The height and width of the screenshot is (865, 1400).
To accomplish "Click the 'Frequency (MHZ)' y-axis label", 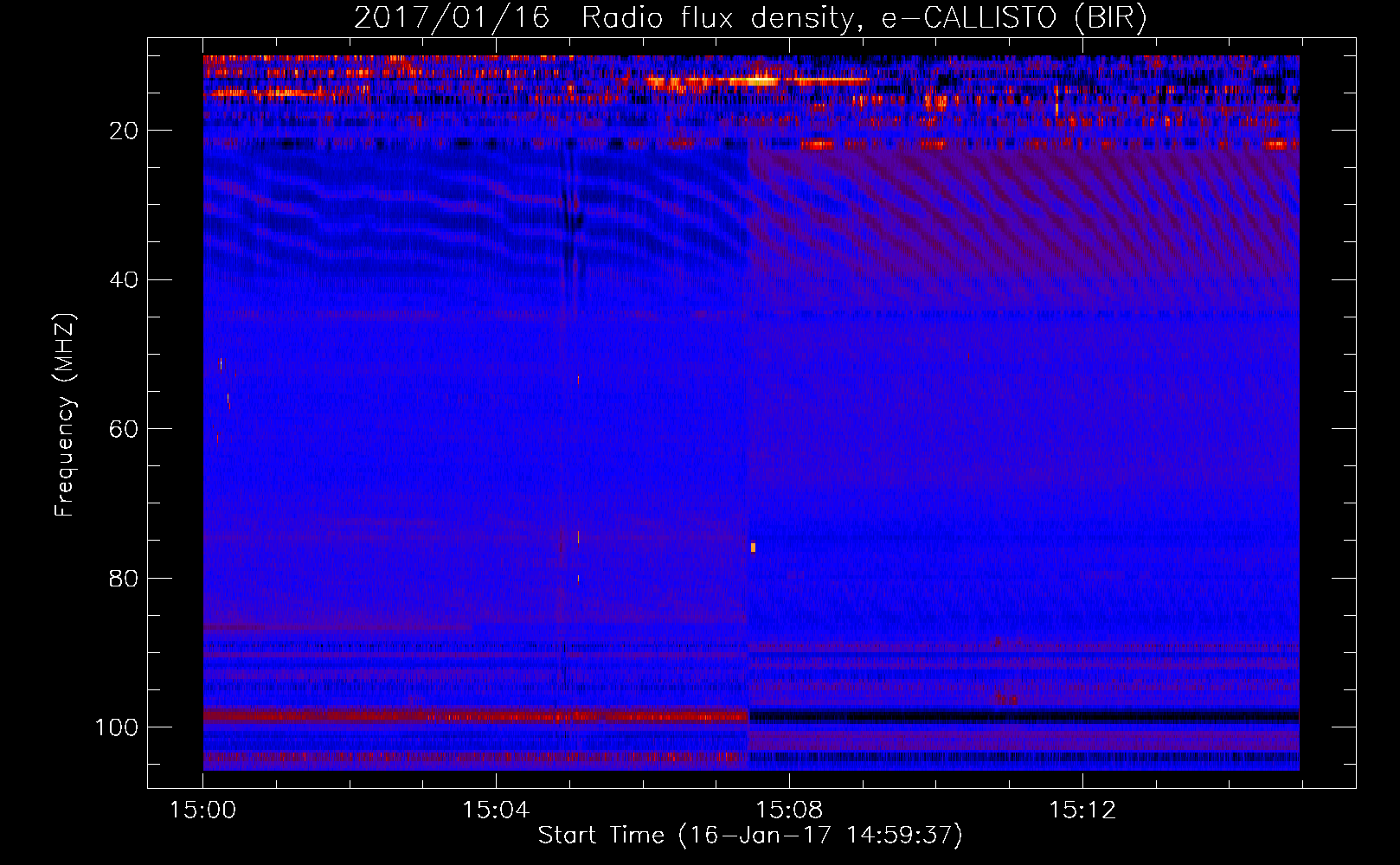I will pyautogui.click(x=65, y=415).
